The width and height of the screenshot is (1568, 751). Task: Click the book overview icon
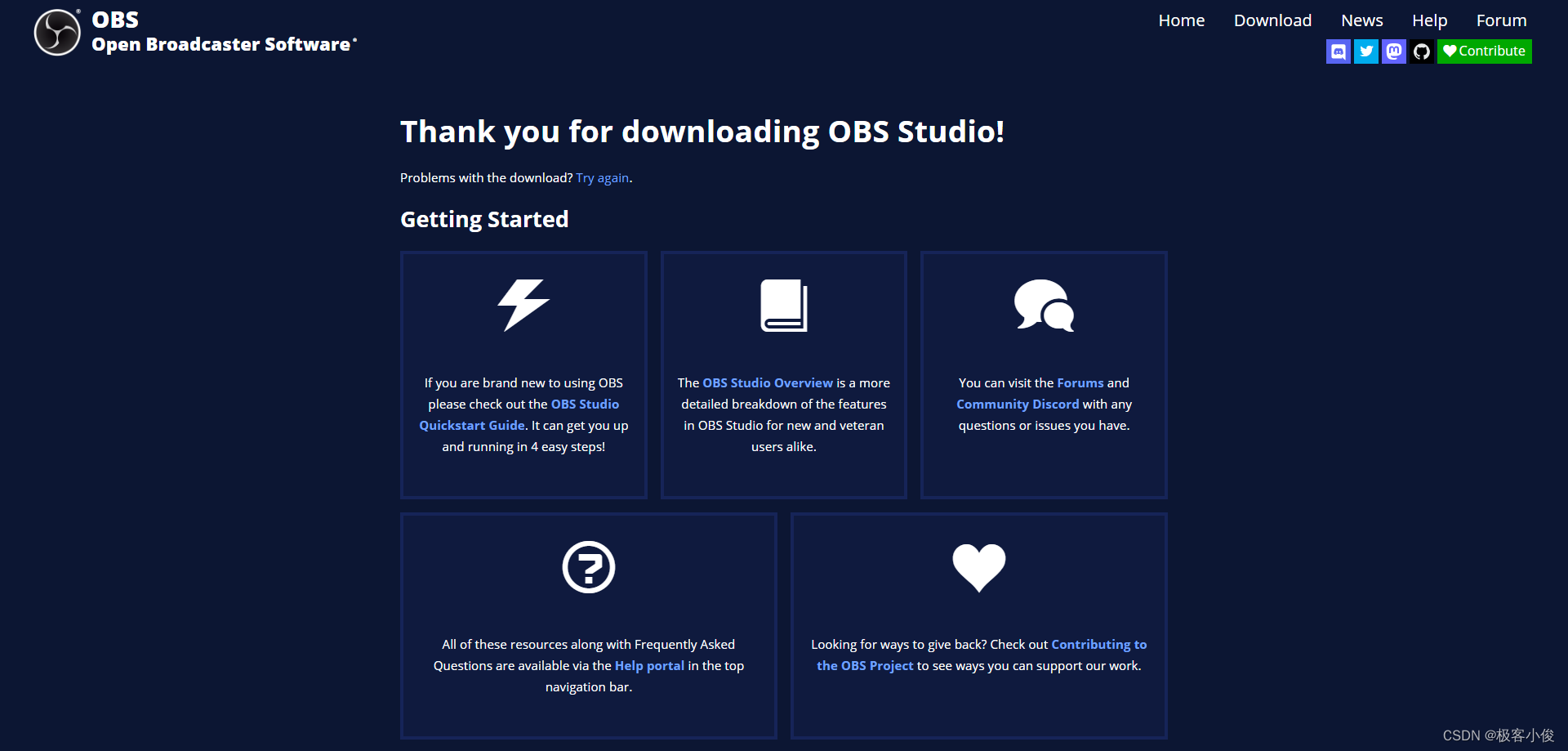784,306
